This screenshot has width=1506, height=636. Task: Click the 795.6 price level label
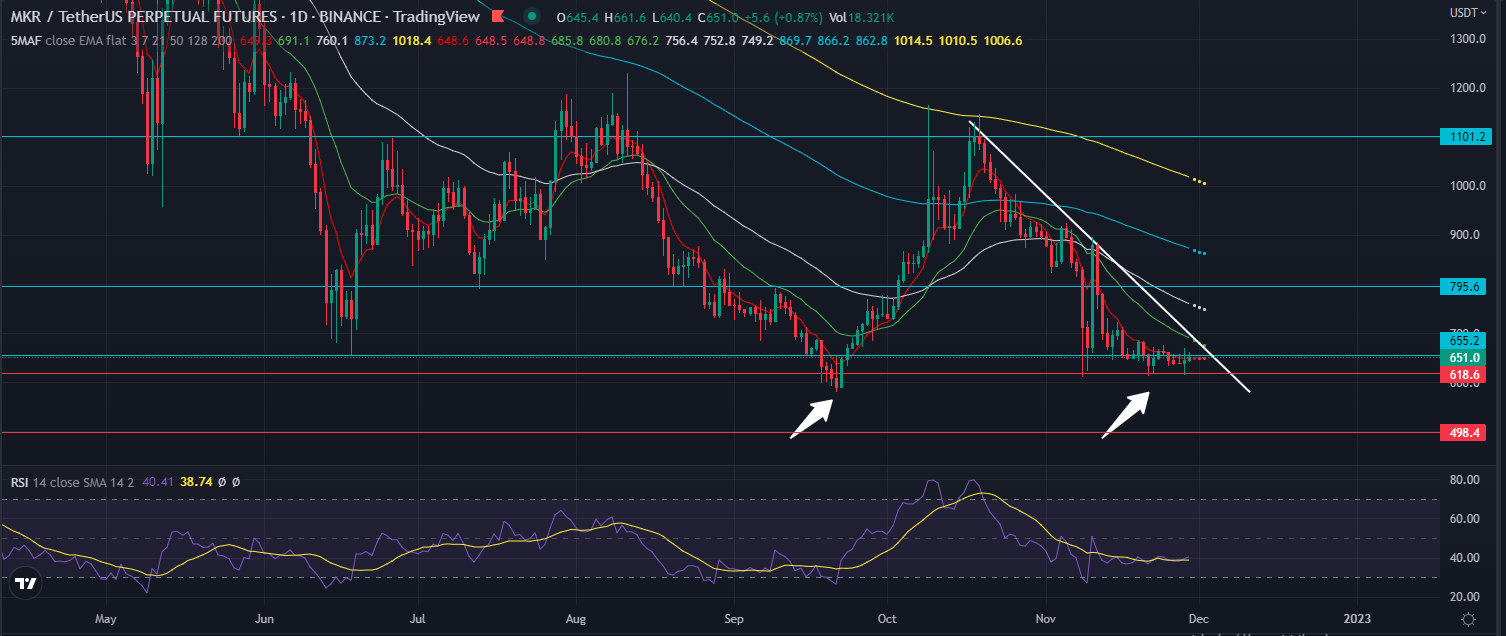coord(1463,286)
